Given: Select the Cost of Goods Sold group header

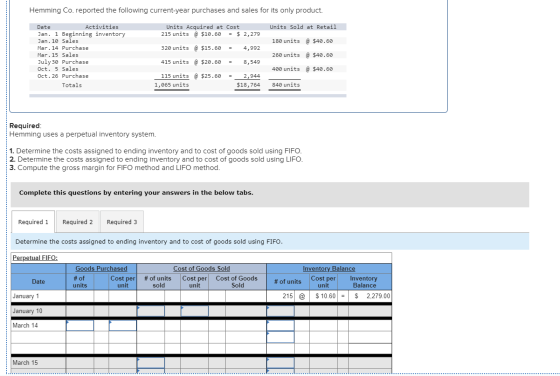Looking at the screenshot, I should pyautogui.click(x=201, y=268).
